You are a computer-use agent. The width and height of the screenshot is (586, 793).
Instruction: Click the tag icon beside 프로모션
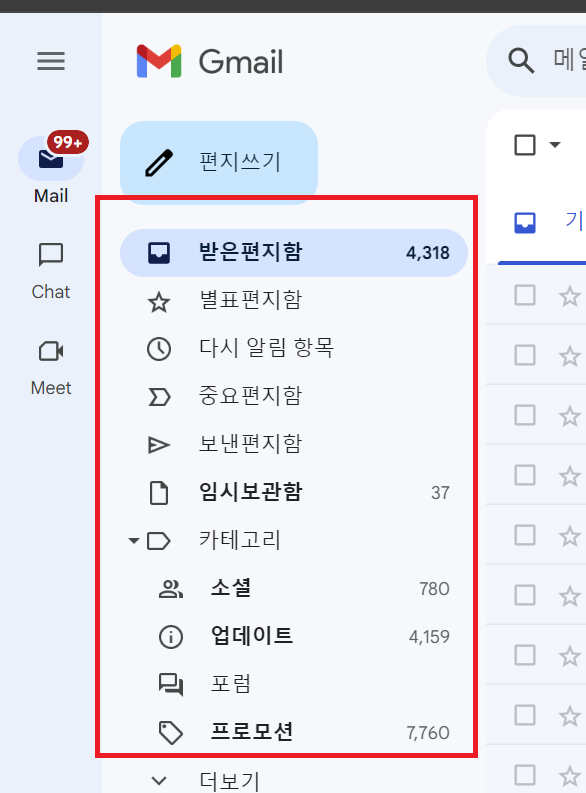(x=171, y=733)
